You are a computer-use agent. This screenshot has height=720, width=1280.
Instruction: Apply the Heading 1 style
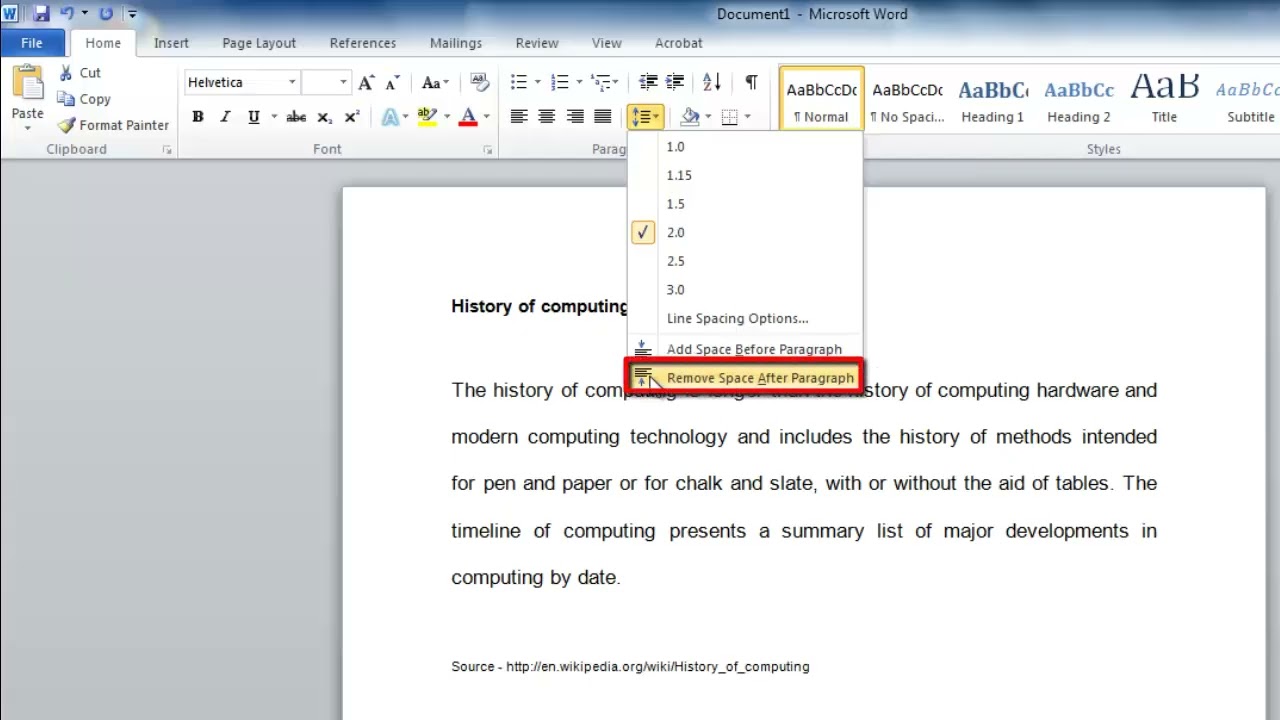click(x=993, y=100)
